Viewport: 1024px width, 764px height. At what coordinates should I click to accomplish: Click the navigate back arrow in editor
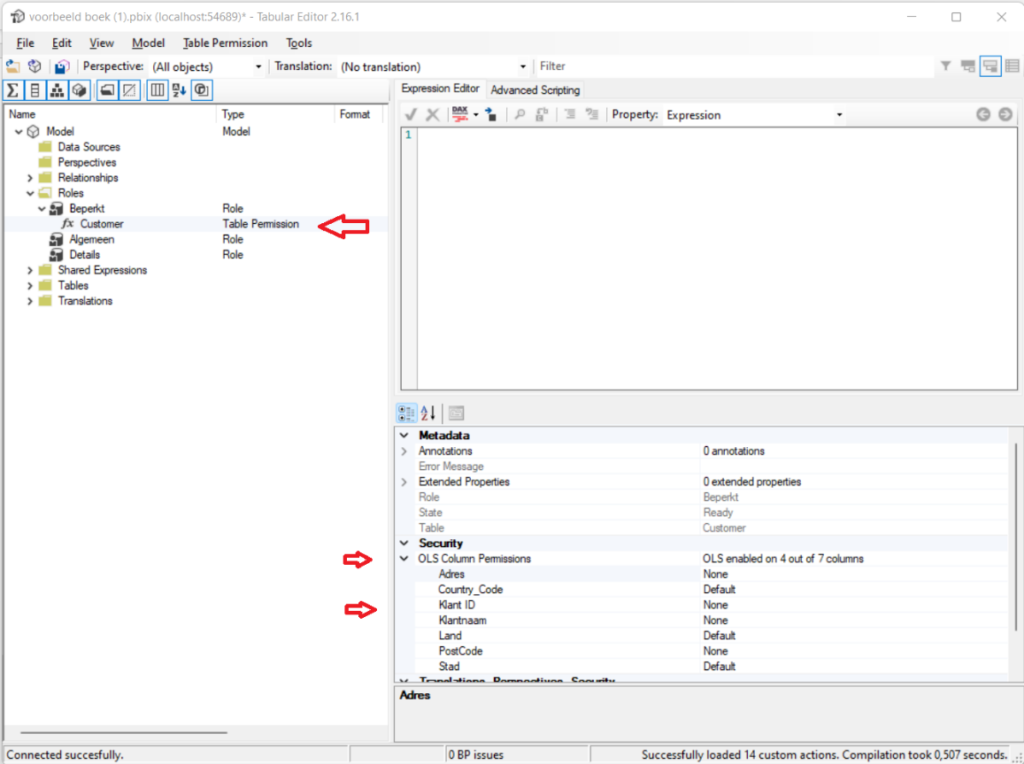pyautogui.click(x=984, y=115)
